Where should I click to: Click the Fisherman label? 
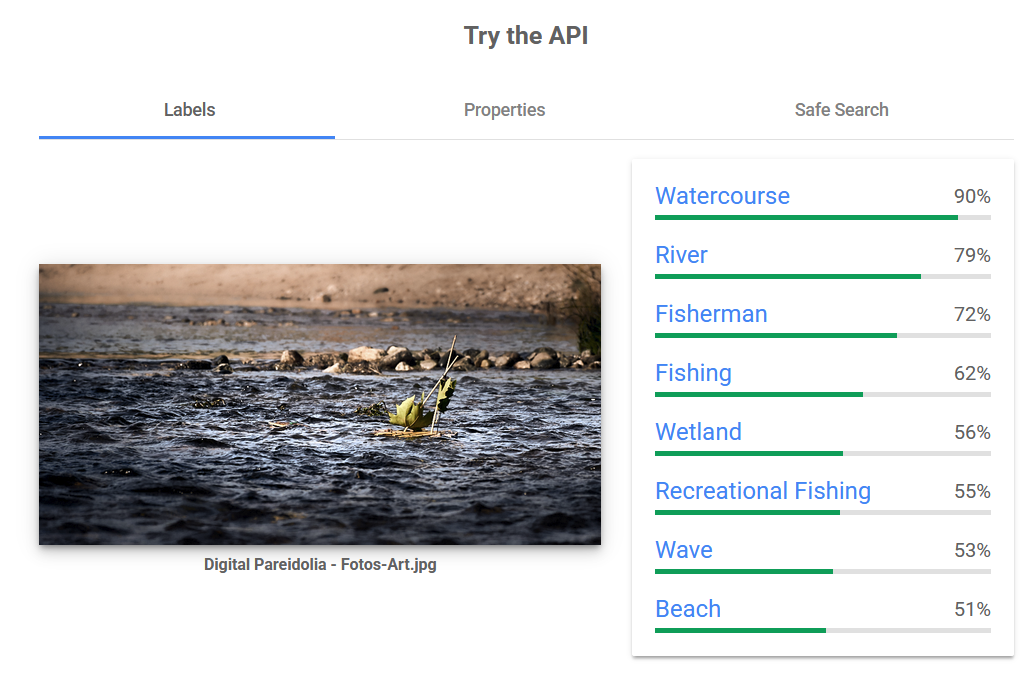click(711, 314)
